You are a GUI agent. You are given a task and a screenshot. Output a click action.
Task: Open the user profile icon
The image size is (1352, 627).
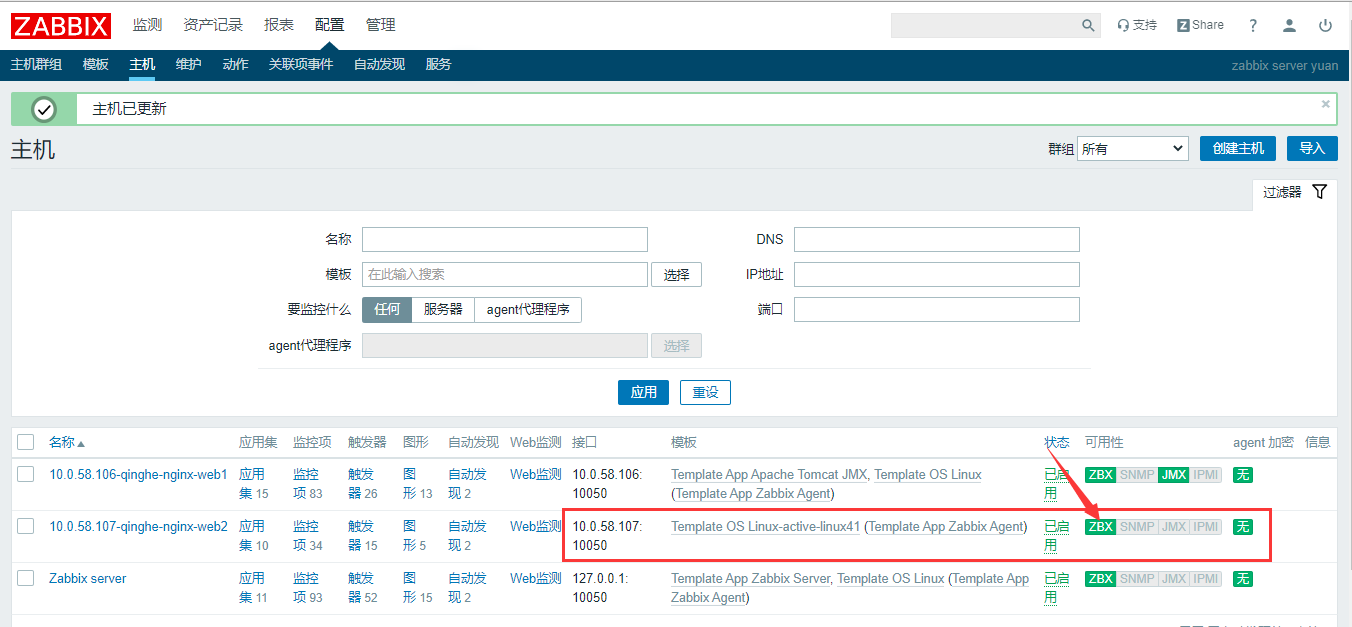click(1290, 25)
